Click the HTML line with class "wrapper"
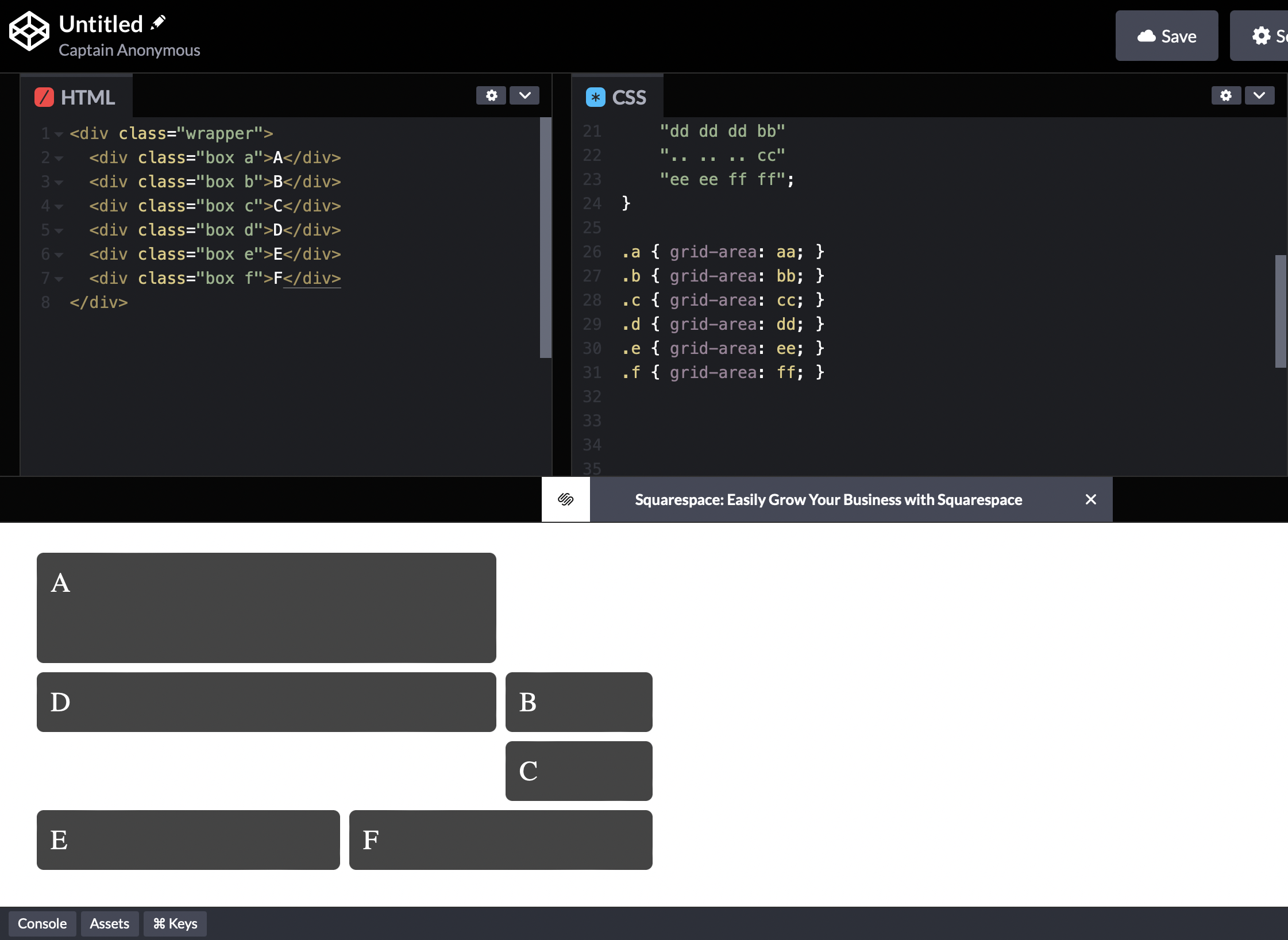Image resolution: width=1288 pixels, height=940 pixels. point(171,133)
